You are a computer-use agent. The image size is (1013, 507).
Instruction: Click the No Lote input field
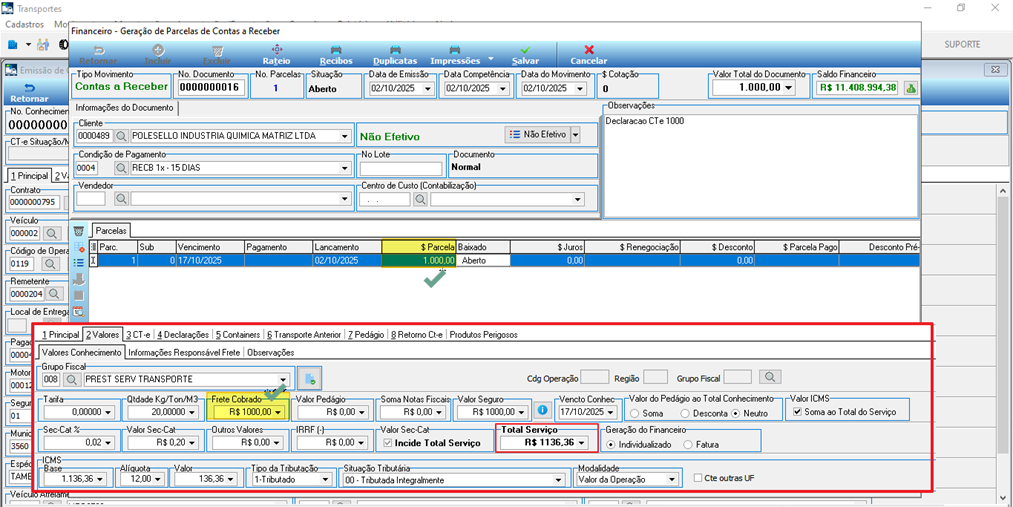(401, 169)
